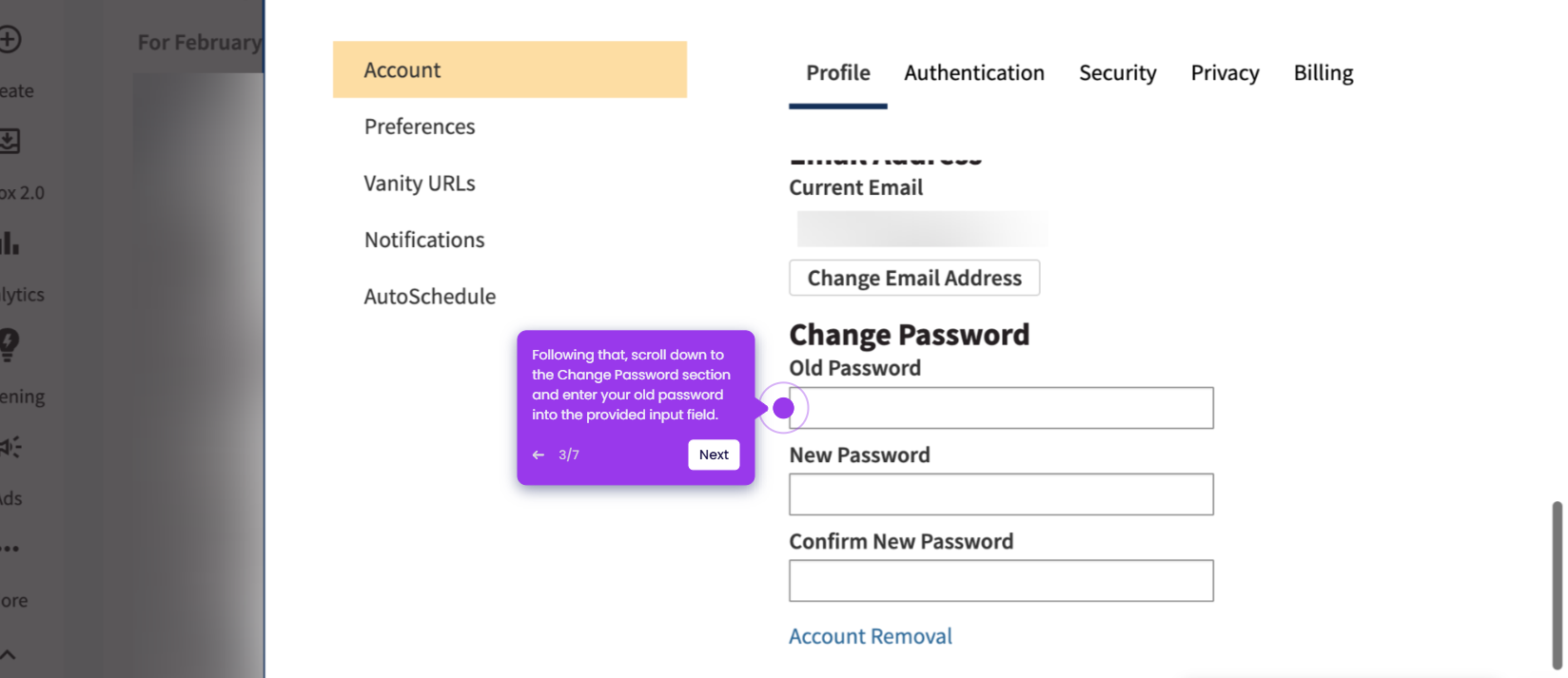Follow the Account Removal link

871,636
